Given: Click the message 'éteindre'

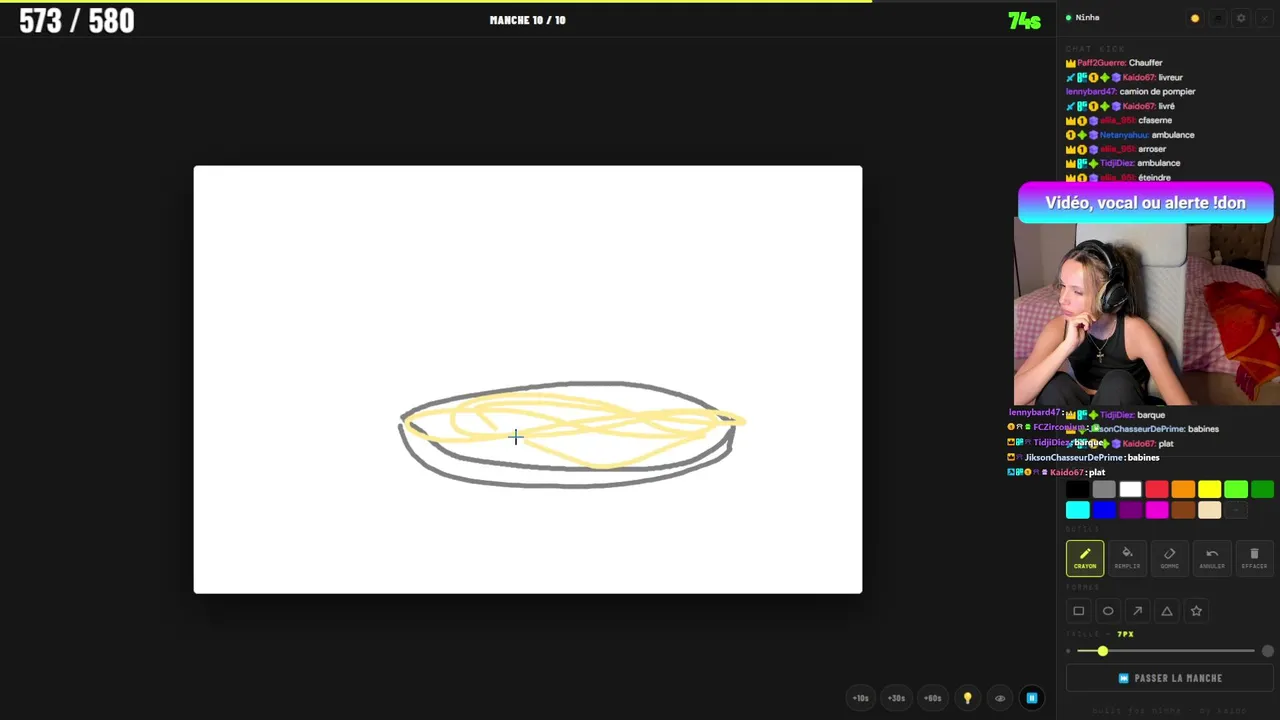Looking at the screenshot, I should coord(1154,177).
